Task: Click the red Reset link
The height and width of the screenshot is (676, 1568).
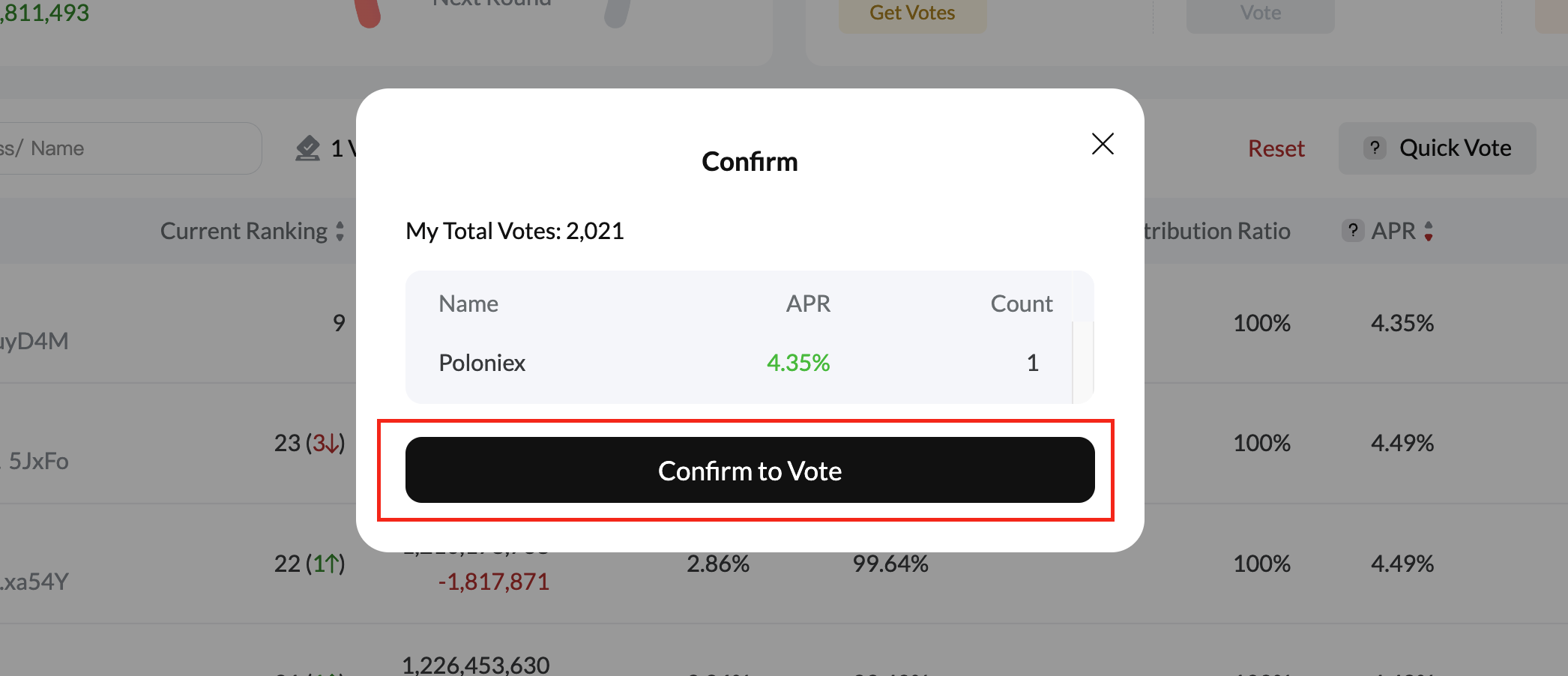Action: [x=1276, y=148]
